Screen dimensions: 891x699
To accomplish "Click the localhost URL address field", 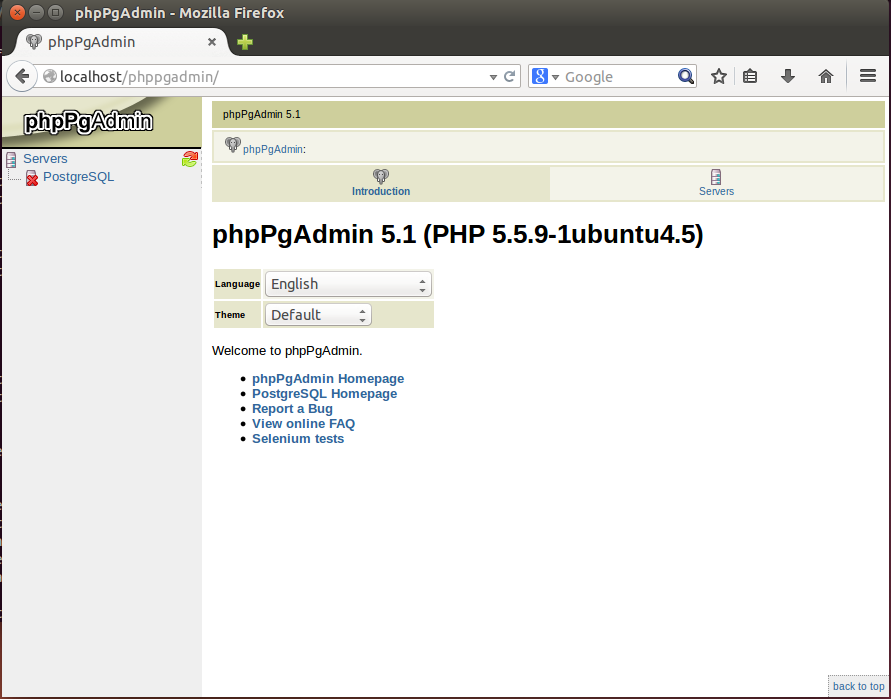I will point(270,76).
